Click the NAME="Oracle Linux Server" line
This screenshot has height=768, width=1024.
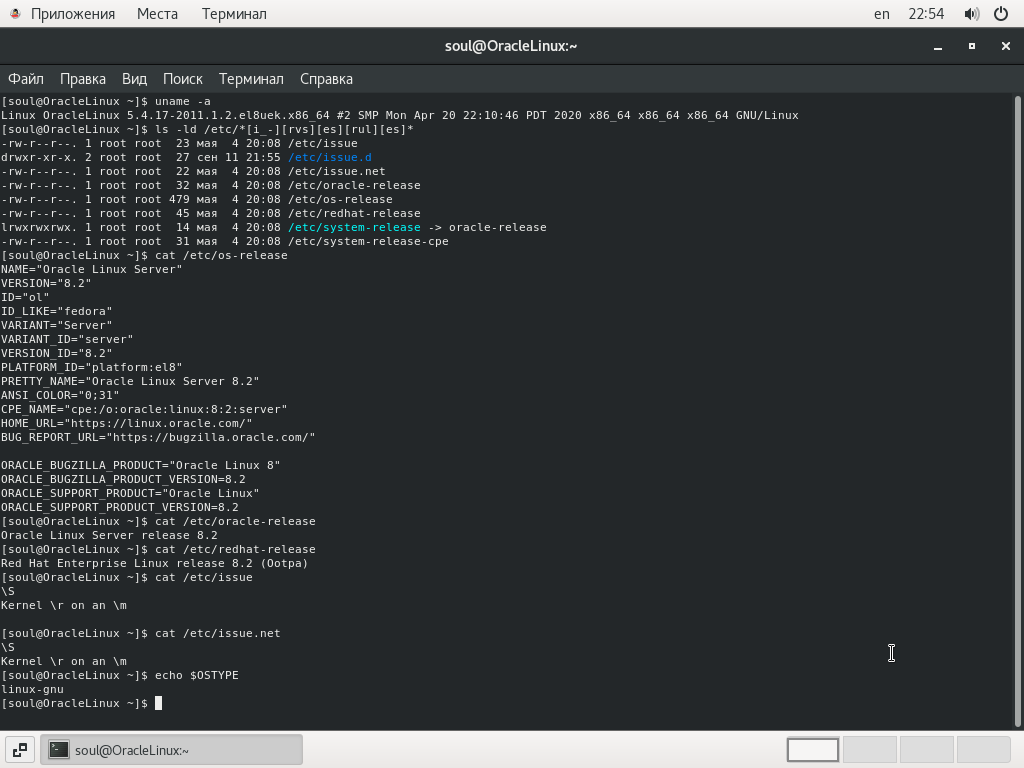pyautogui.click(x=91, y=269)
